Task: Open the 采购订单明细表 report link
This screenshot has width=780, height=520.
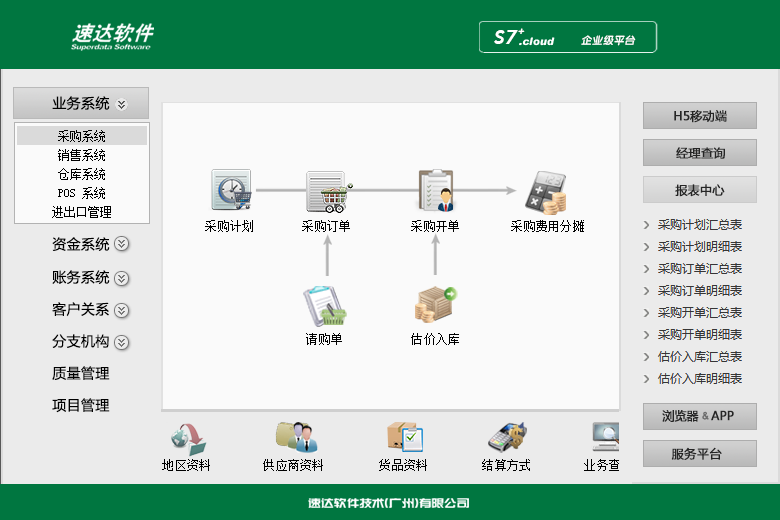Action: (x=699, y=291)
